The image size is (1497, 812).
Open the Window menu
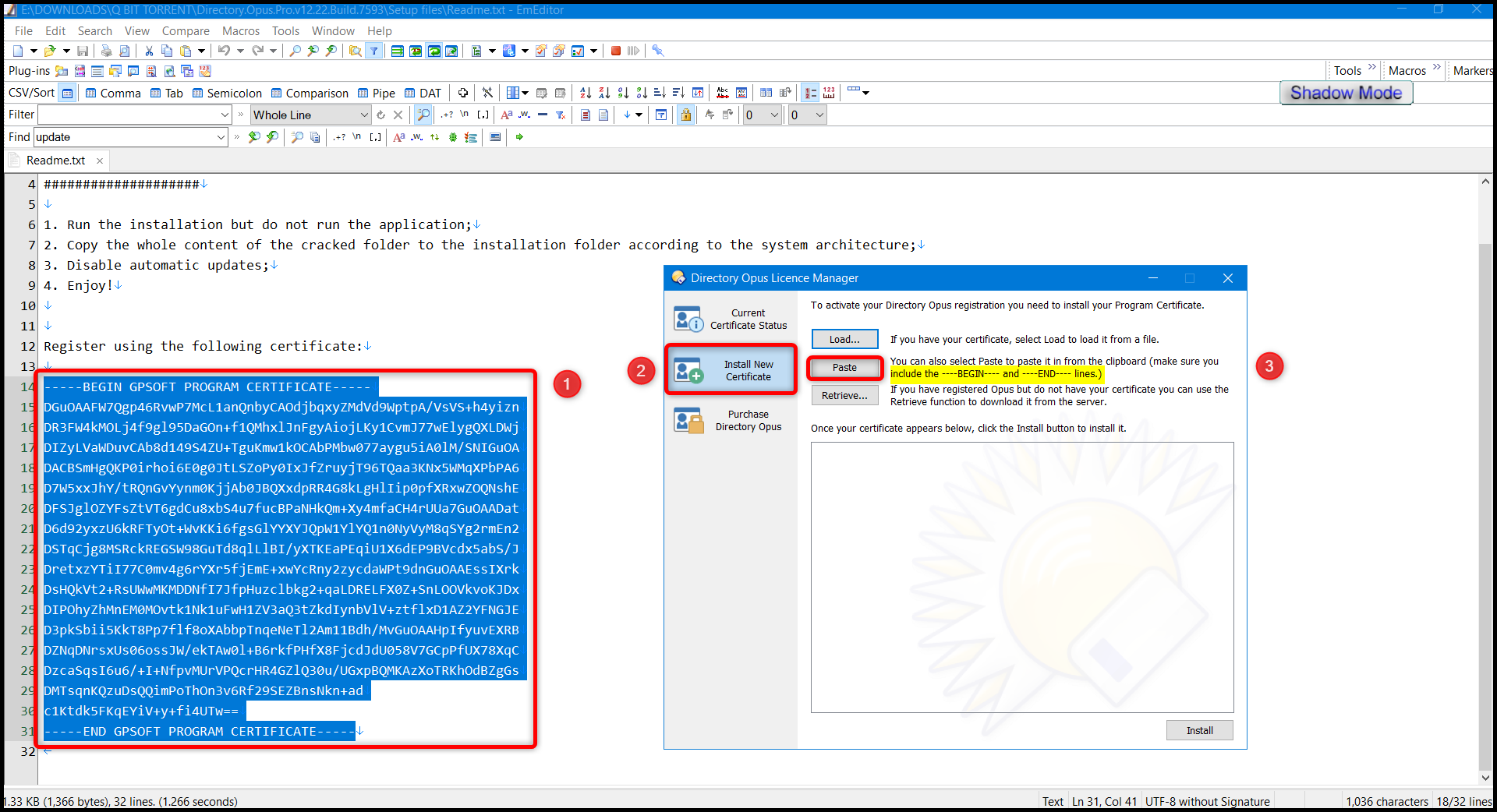click(333, 30)
